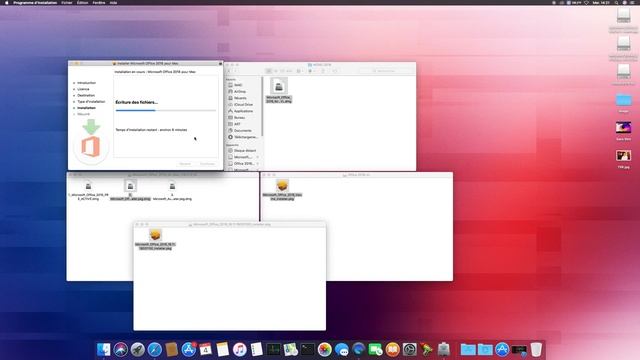This screenshot has height=360, width=640.
Task: Select iCloud Drive in Finder sidebar
Action: click(x=243, y=104)
